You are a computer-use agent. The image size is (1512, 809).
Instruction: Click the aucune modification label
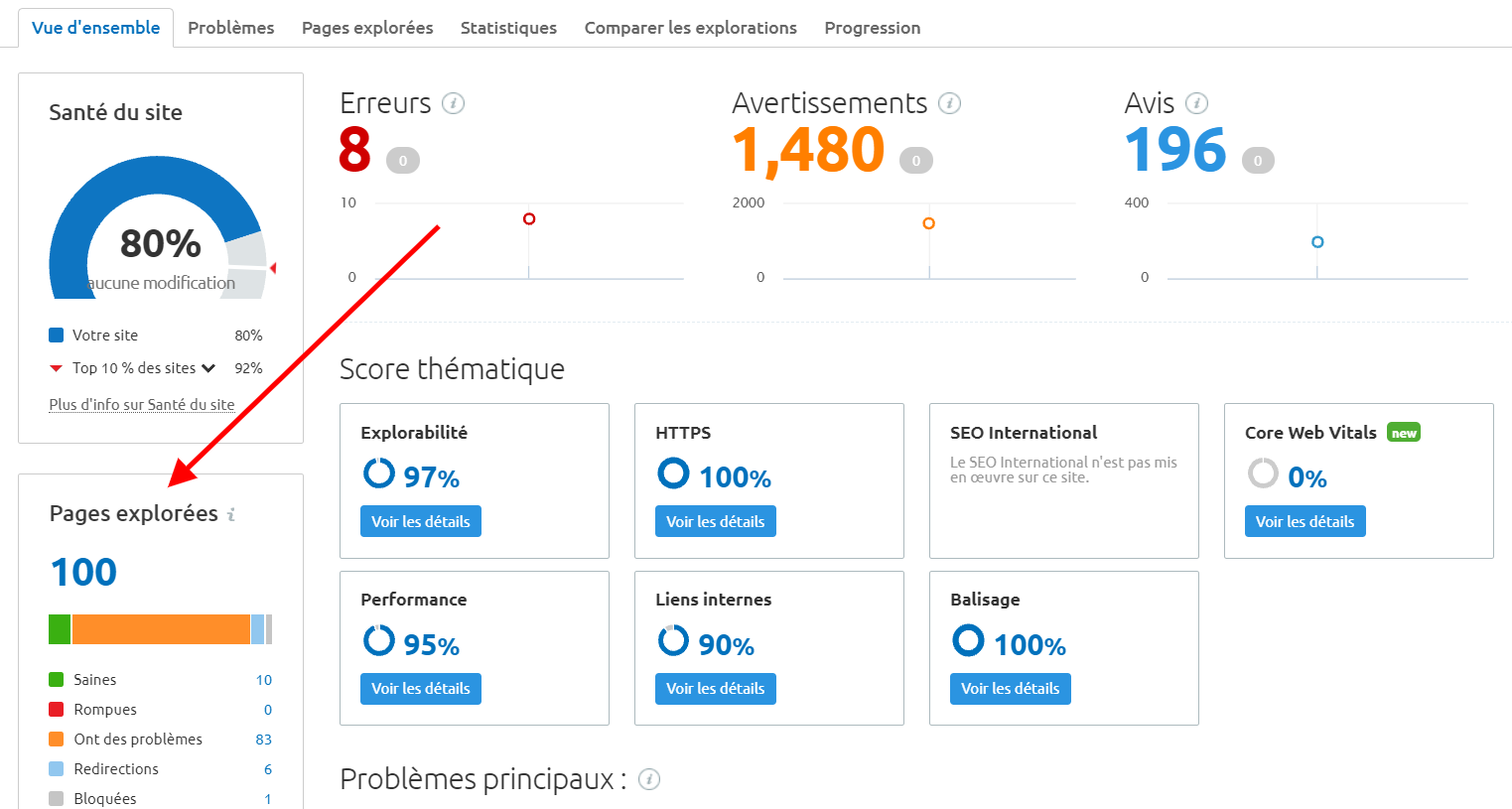pos(162,283)
